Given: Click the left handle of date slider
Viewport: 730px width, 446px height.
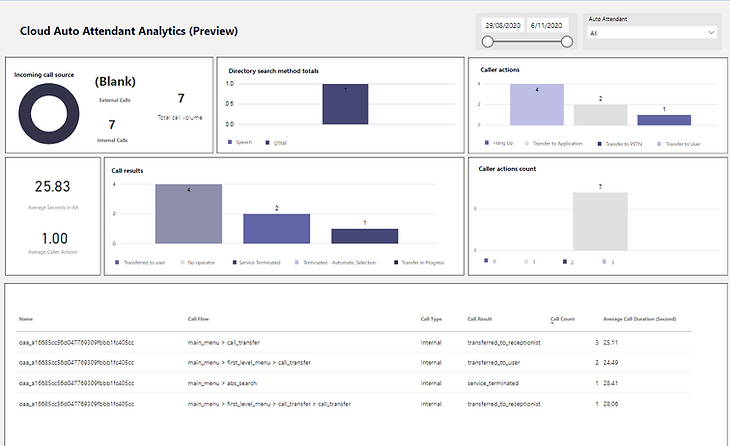Looking at the screenshot, I should click(x=488, y=41).
